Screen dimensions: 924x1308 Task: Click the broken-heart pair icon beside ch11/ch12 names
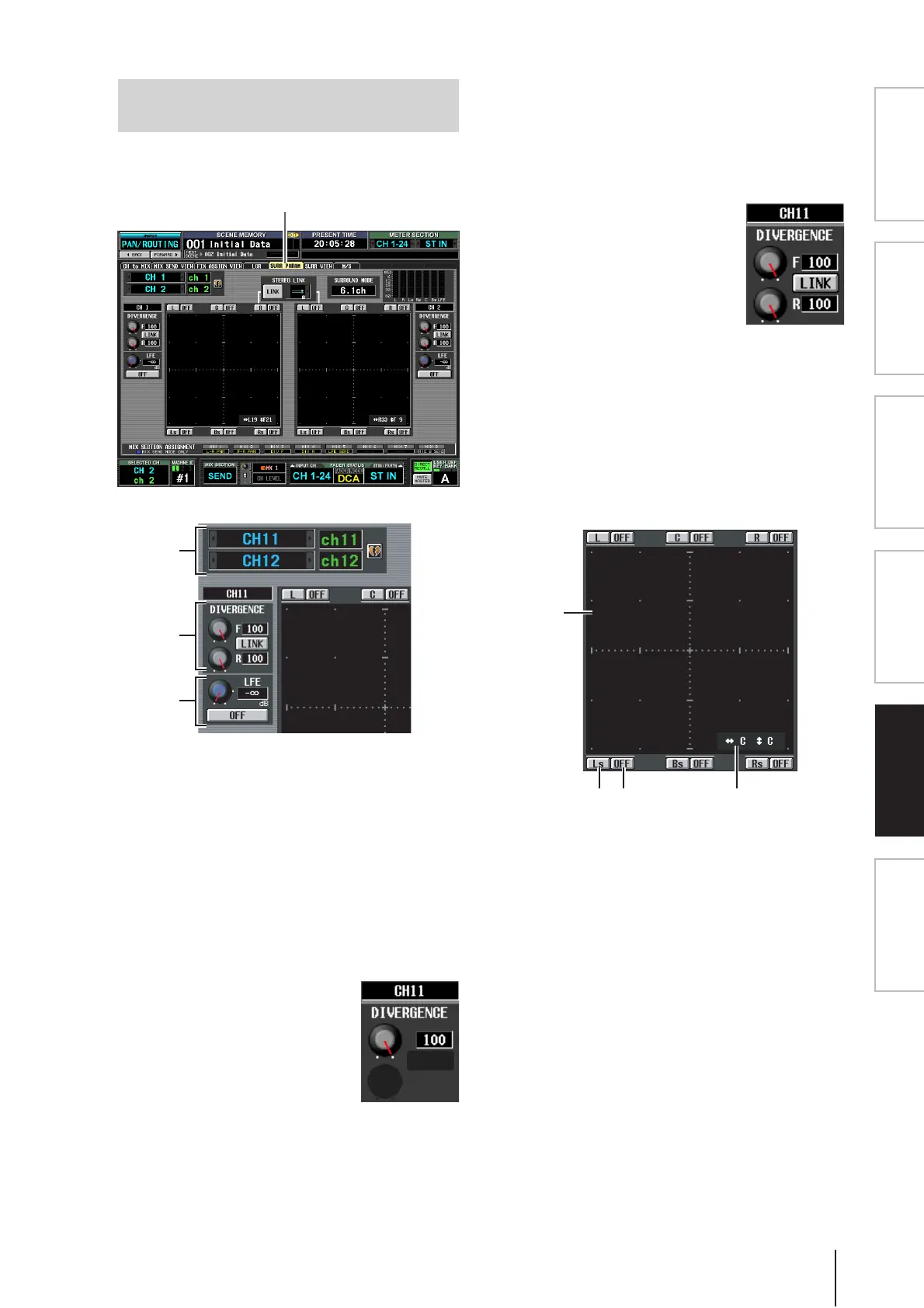click(374, 550)
